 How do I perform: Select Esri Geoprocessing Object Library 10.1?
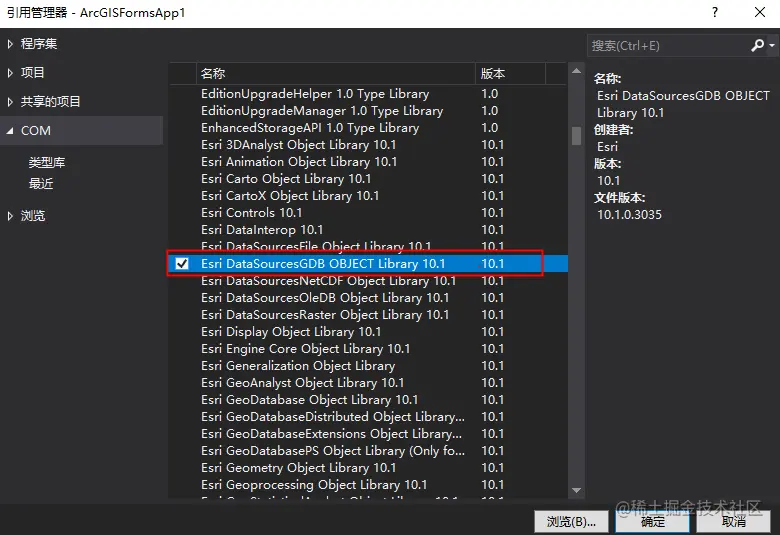[368, 485]
